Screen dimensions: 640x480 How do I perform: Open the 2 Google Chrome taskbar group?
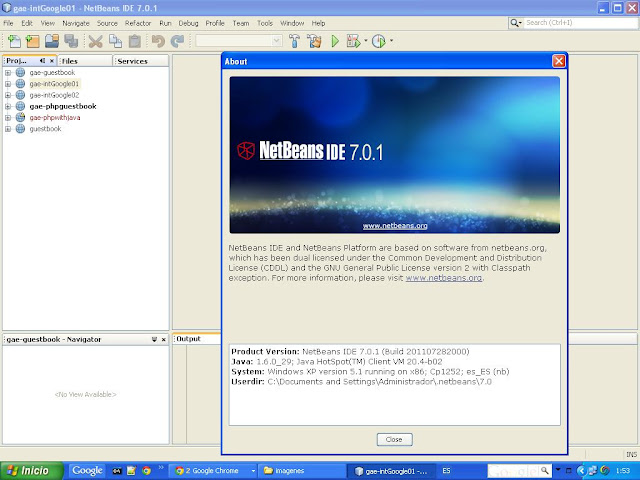[x=213, y=471]
